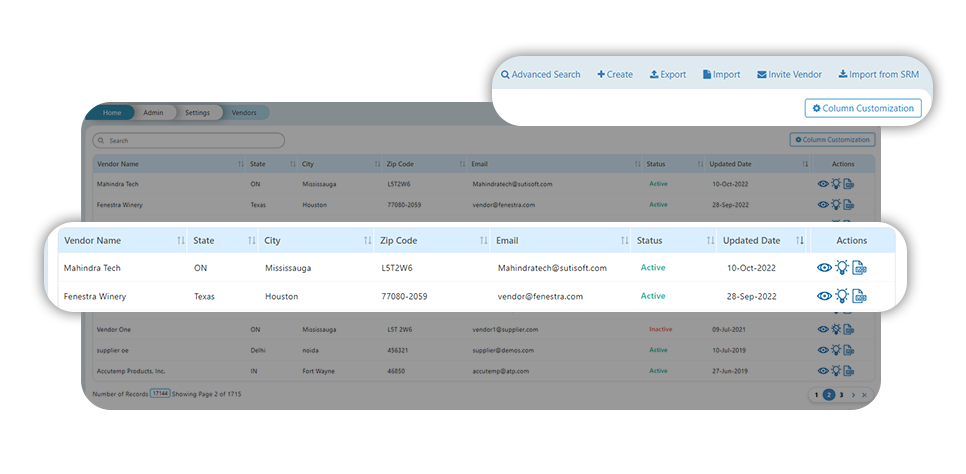
Task: Jump to the last page arrow
Action: click(864, 395)
